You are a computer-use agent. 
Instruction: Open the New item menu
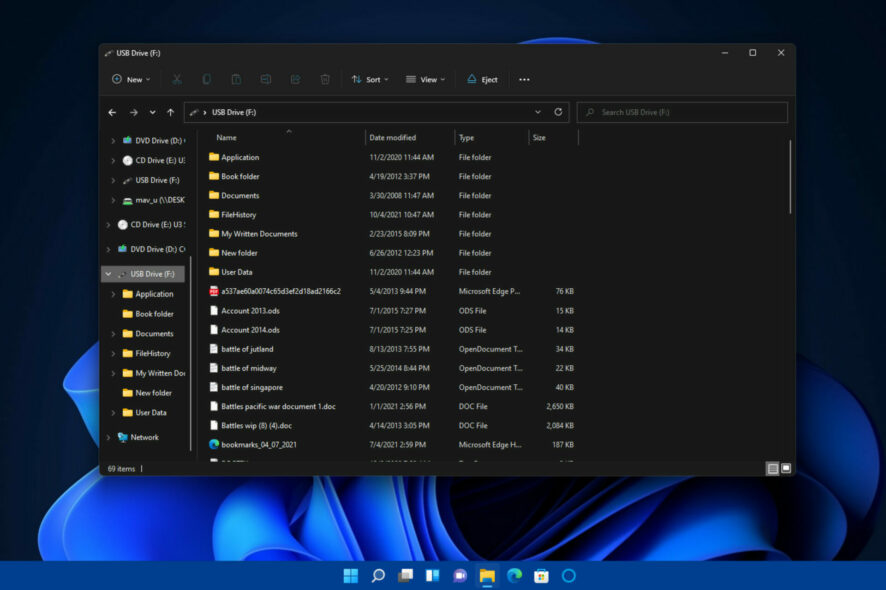[x=131, y=80]
